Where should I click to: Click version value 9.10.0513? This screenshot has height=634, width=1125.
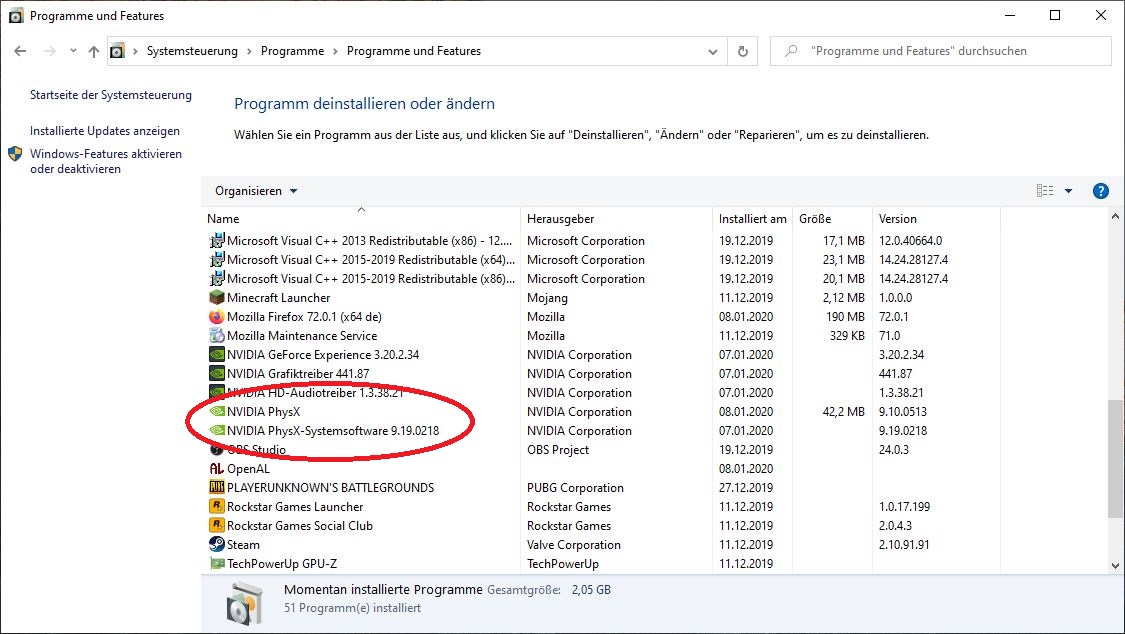point(903,412)
